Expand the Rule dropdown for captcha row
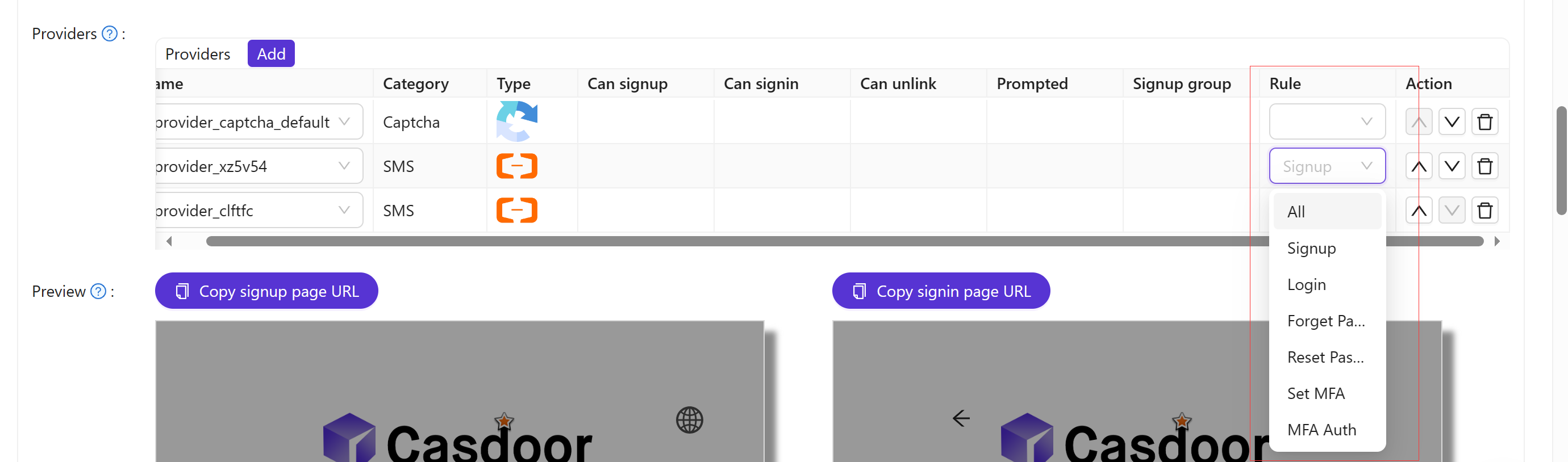Viewport: 1568px width, 462px height. coord(1327,122)
